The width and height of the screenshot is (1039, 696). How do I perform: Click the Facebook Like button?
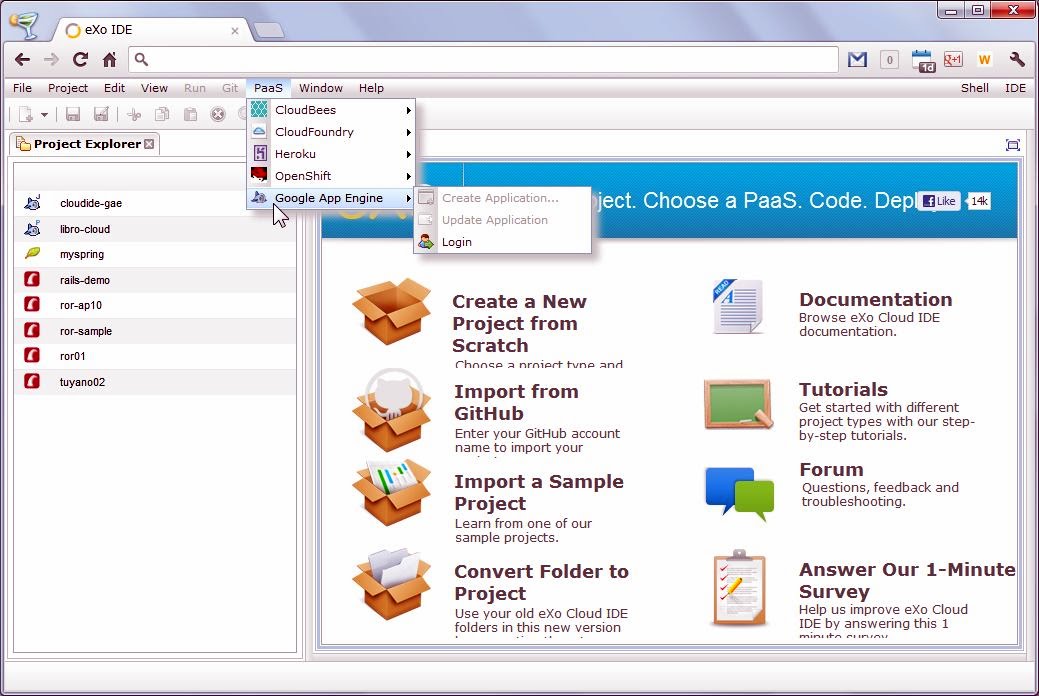coord(939,201)
